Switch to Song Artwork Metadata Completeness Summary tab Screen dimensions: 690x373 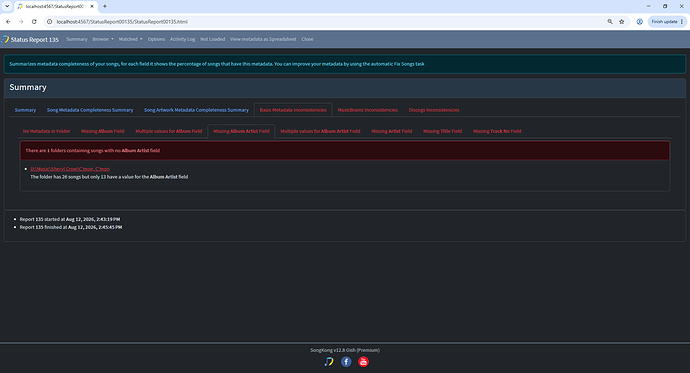click(196, 110)
